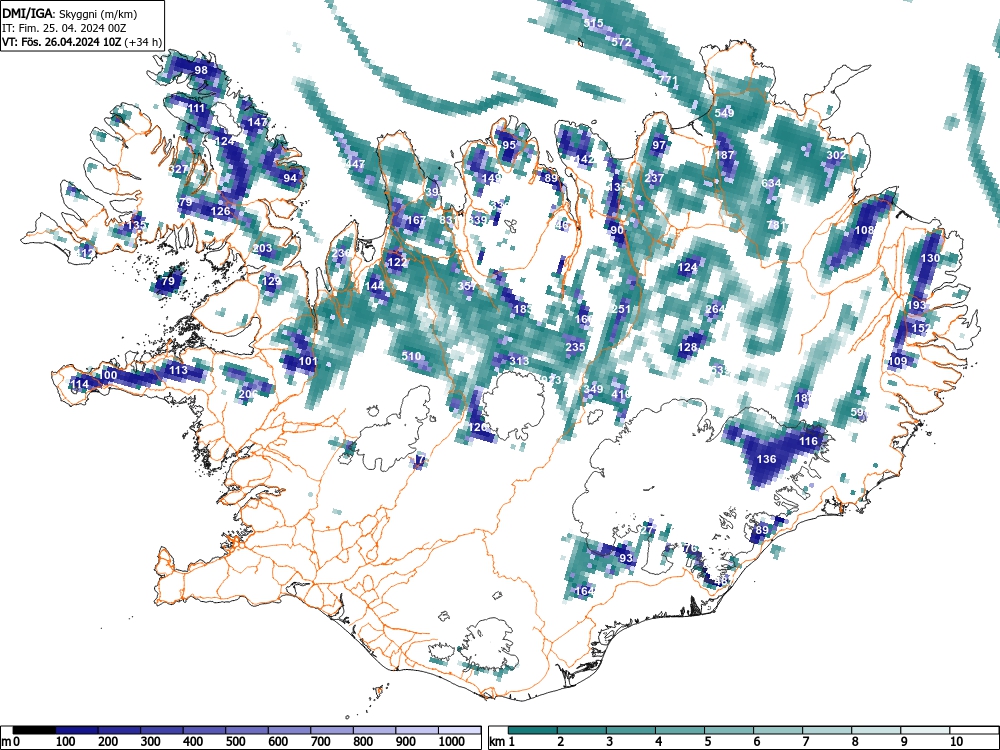Click the visibility value '100' on Snæfellsnes
This screenshot has height=750, width=1000.
[x=108, y=375]
